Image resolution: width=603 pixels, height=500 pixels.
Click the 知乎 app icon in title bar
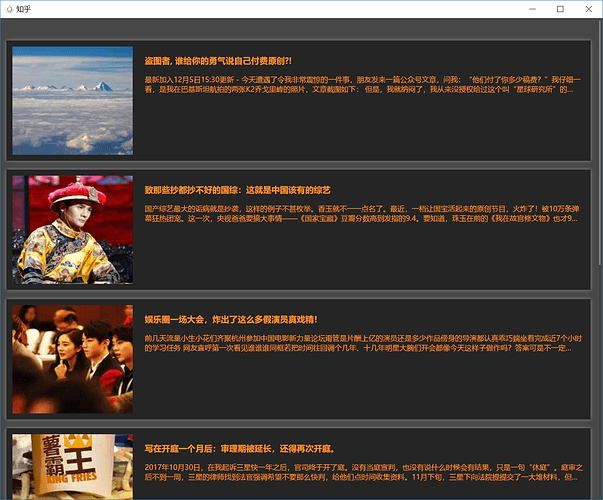coord(9,9)
